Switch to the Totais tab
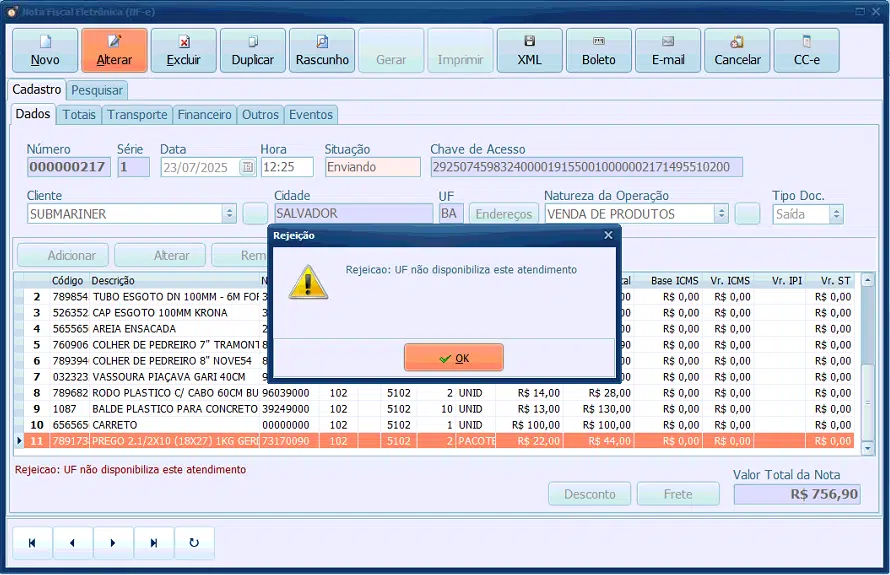Viewport: 890px width, 575px height. 79,115
